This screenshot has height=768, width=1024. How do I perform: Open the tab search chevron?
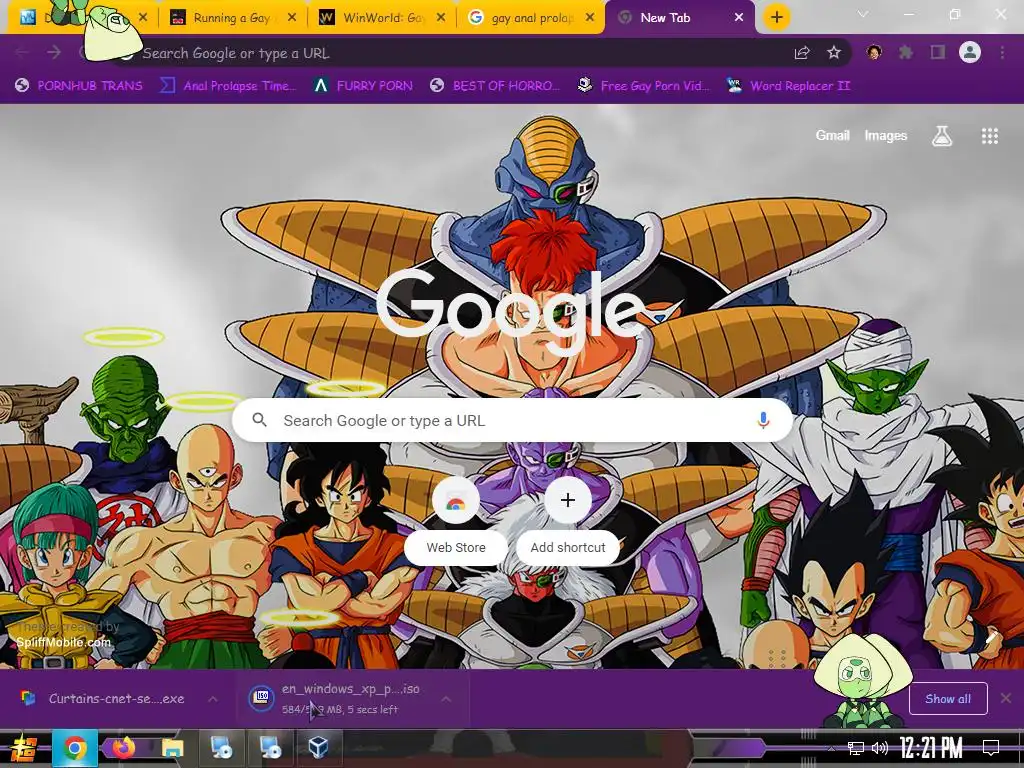863,14
